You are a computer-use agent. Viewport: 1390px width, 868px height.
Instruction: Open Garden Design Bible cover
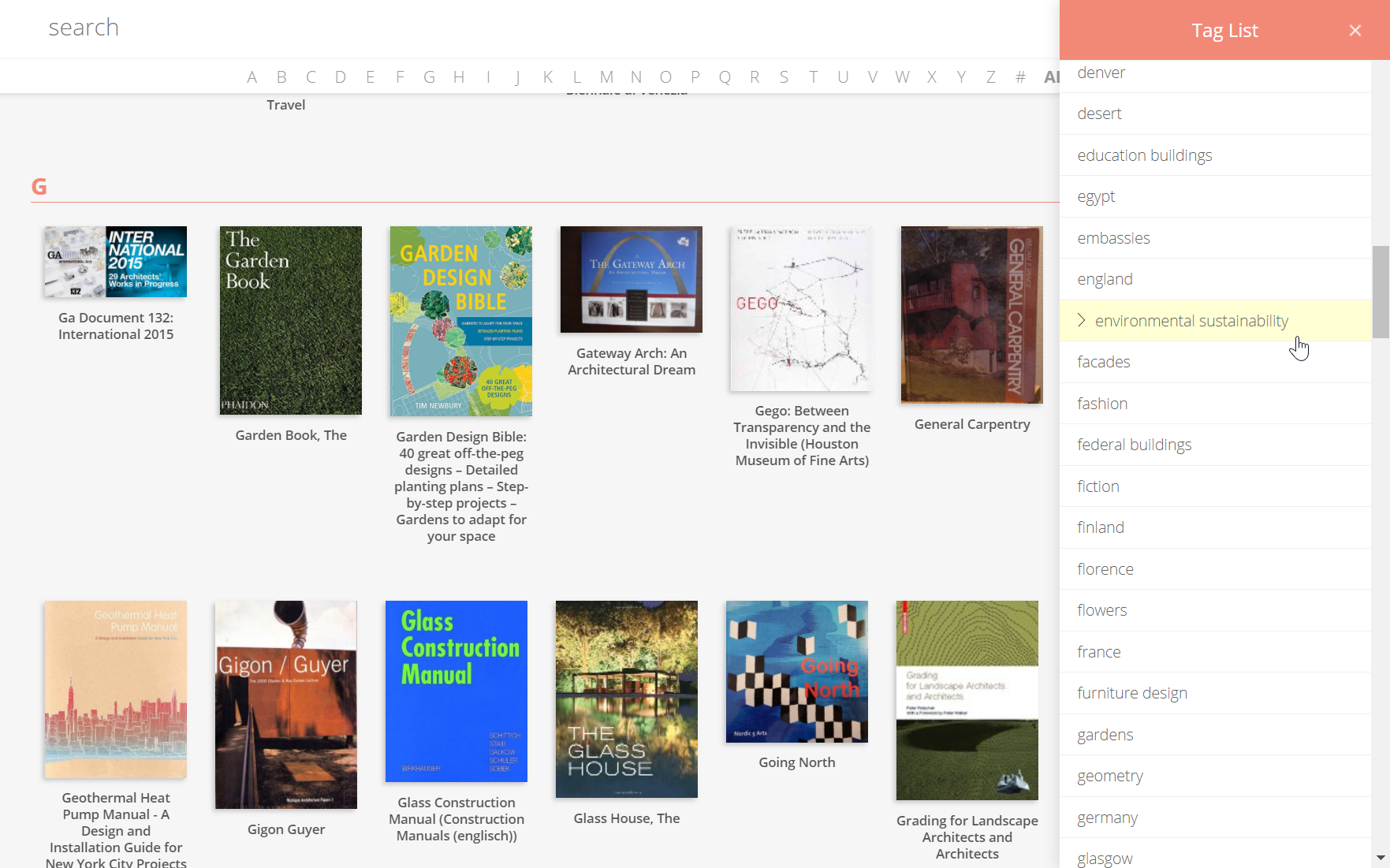pyautogui.click(x=461, y=321)
